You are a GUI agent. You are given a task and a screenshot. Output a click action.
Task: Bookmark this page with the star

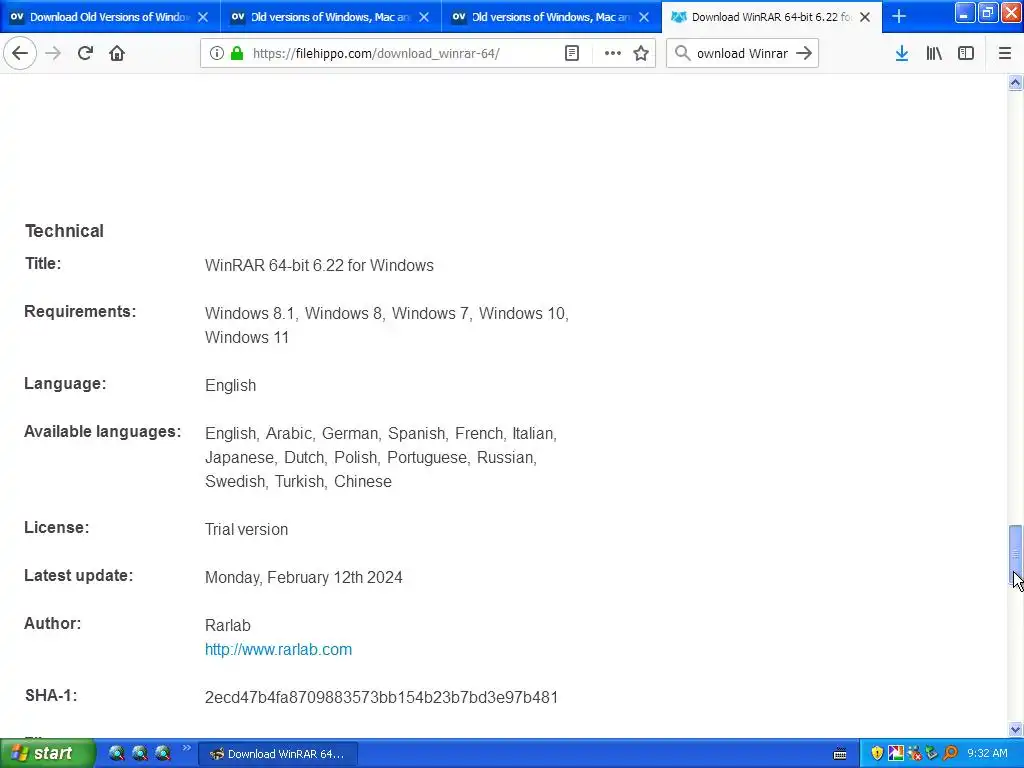(641, 54)
